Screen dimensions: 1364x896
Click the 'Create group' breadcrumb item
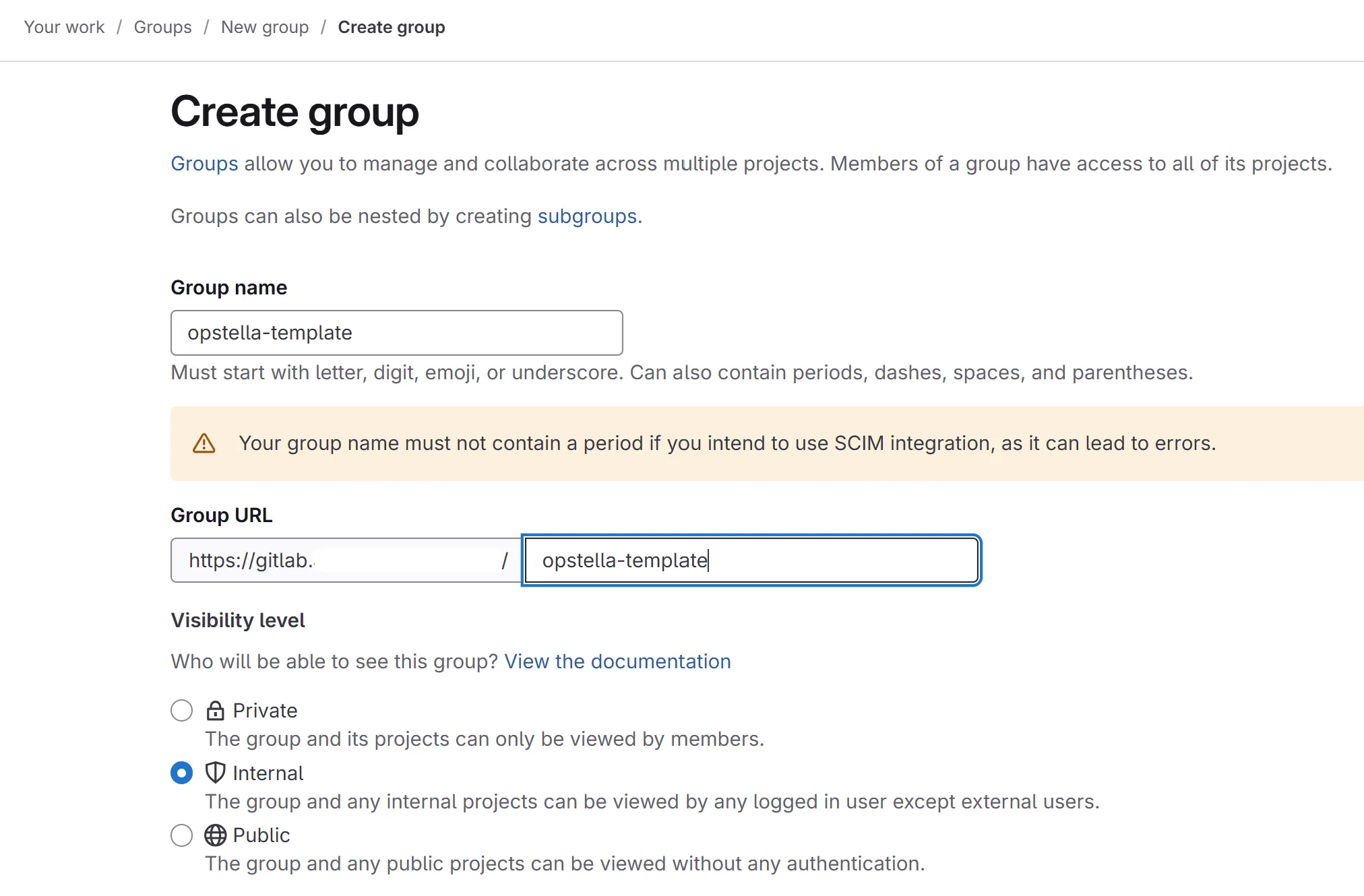click(392, 27)
